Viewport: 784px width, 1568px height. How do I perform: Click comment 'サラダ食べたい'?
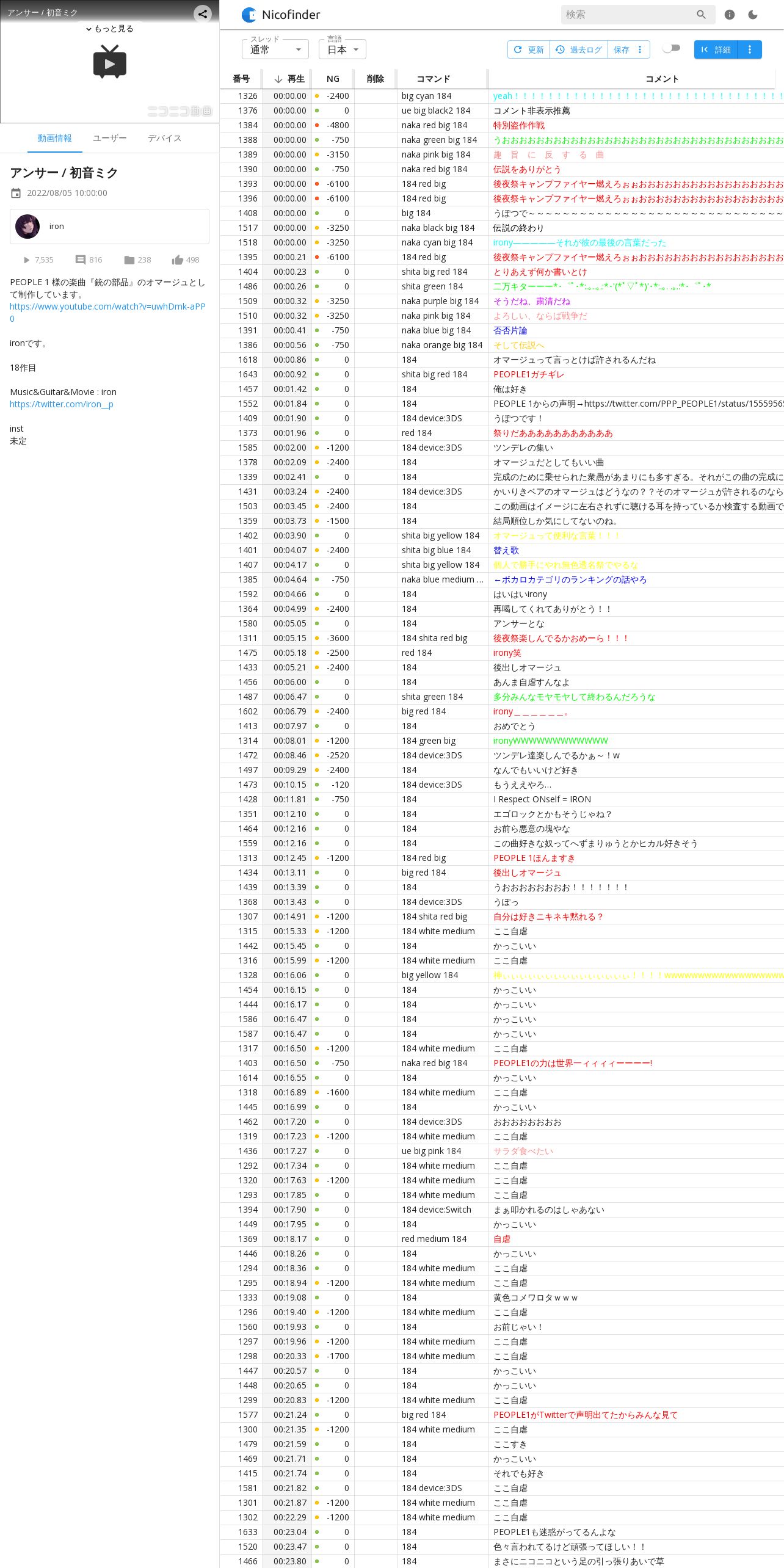pos(523,1151)
